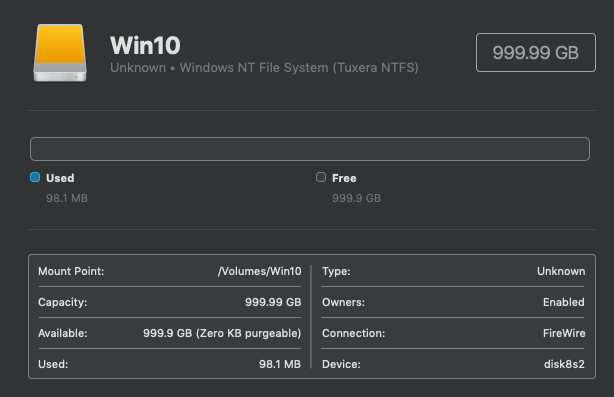Select the Used row in info table

click(x=170, y=364)
